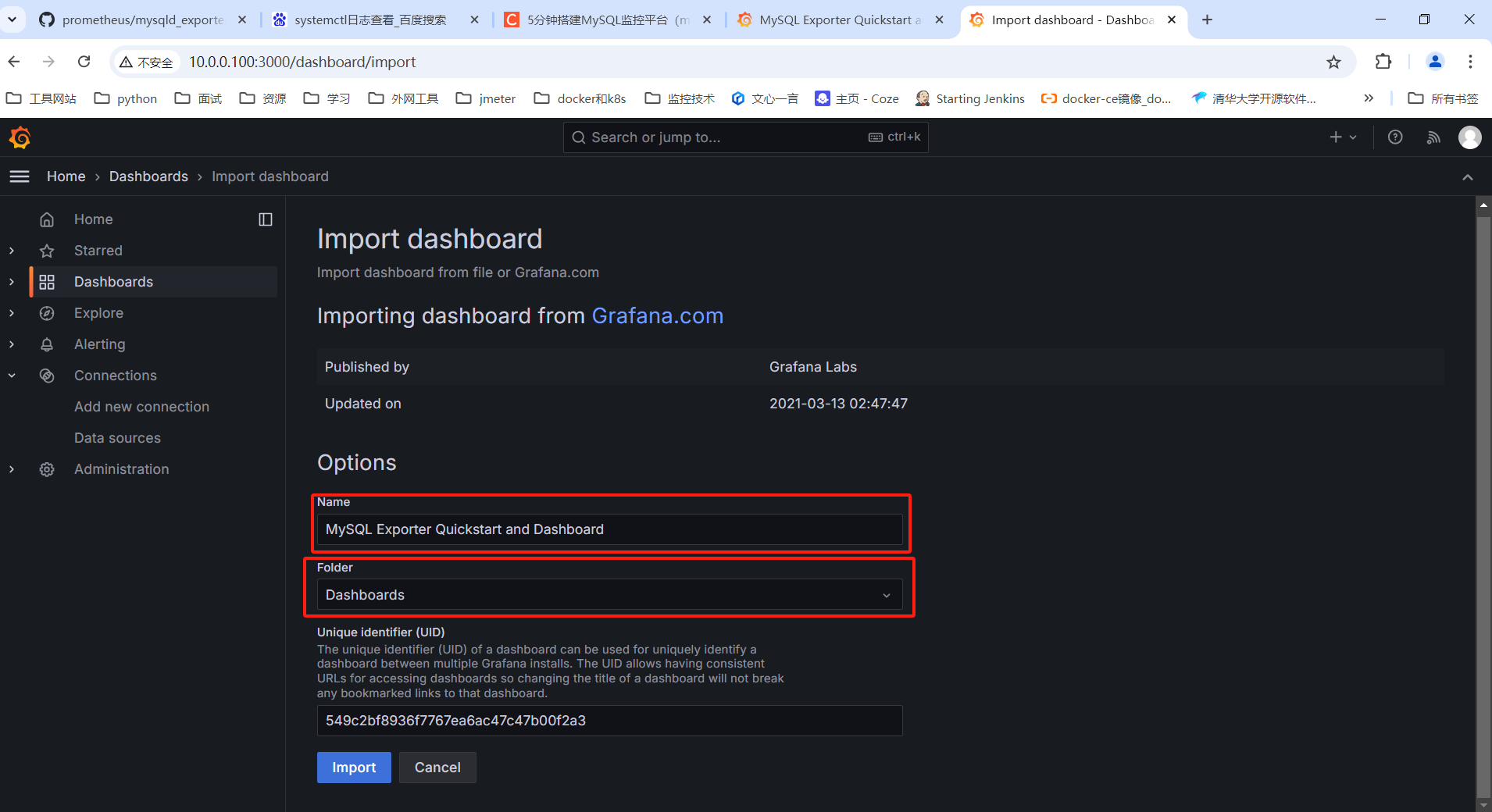Open Explore in the sidebar
The height and width of the screenshot is (812, 1492).
(x=98, y=313)
